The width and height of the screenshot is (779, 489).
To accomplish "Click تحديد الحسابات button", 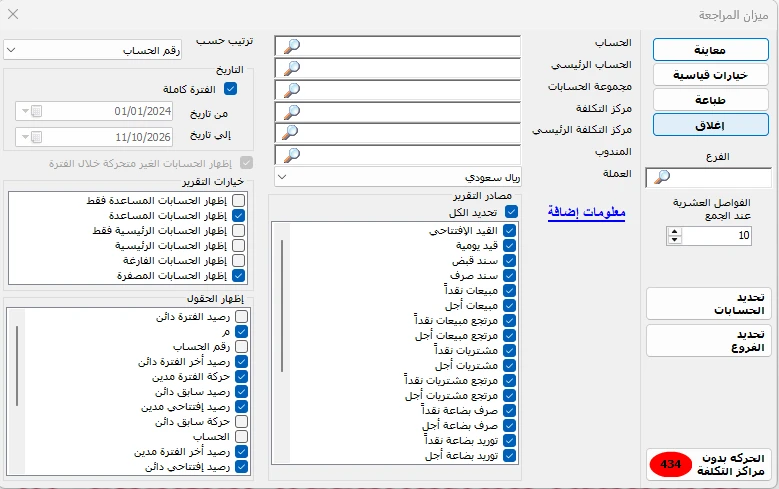I will tap(709, 304).
